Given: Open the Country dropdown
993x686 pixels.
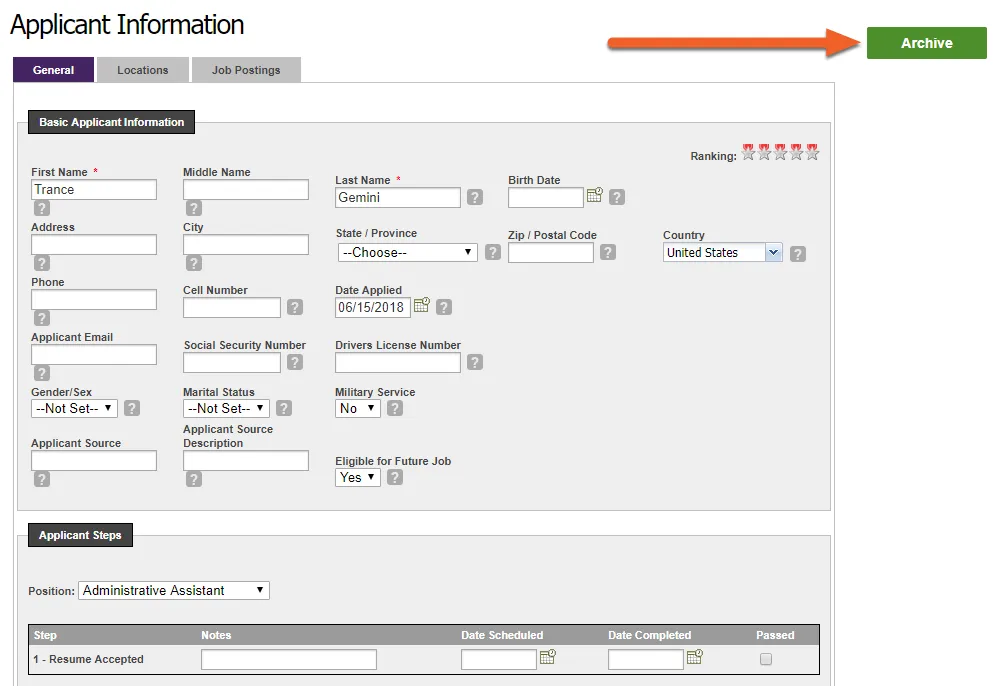Looking at the screenshot, I should tap(723, 253).
